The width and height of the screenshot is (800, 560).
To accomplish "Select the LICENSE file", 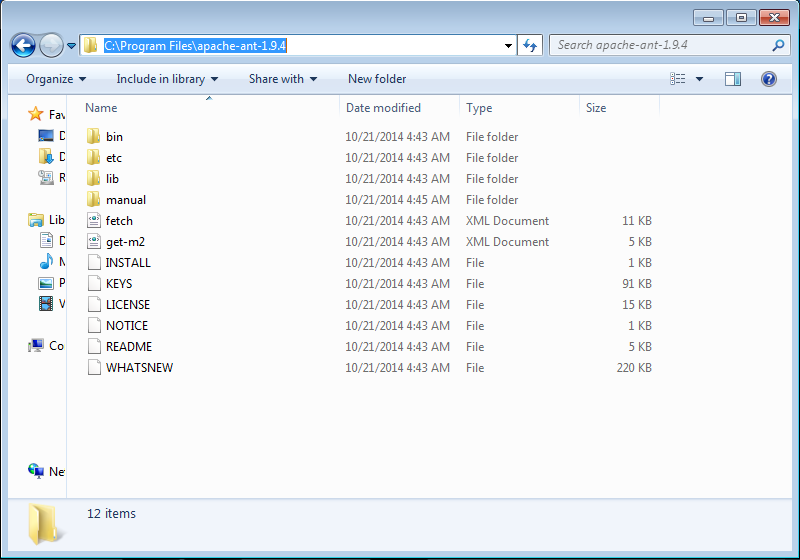I will point(128,305).
